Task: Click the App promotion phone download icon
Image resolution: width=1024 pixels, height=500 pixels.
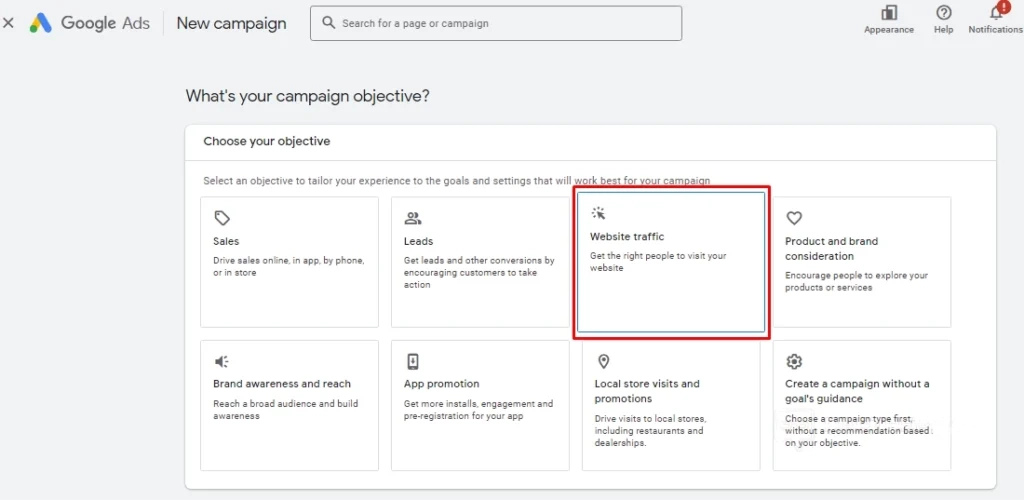Action: coord(412,361)
